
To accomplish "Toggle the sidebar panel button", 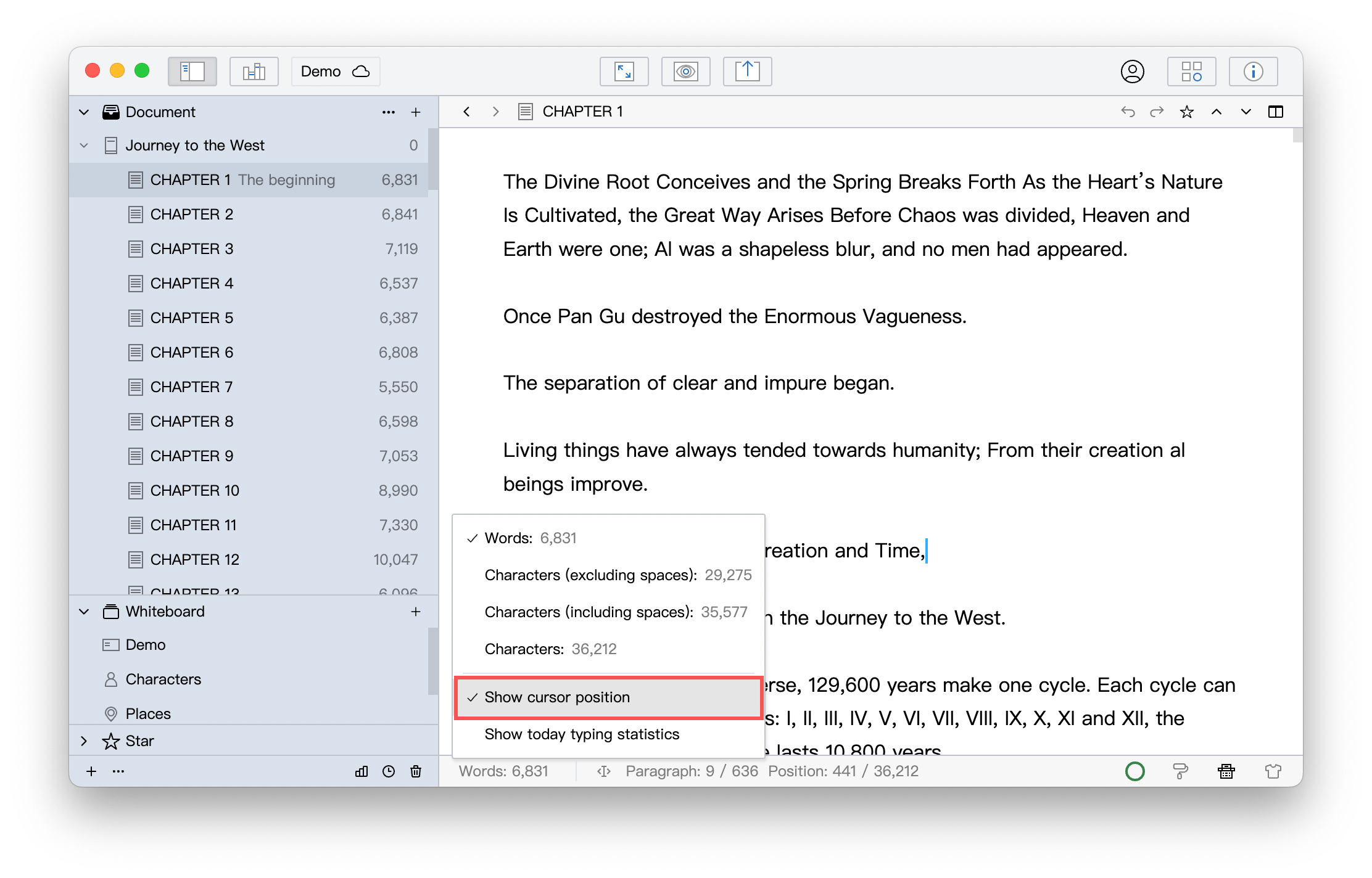I will 192,72.
